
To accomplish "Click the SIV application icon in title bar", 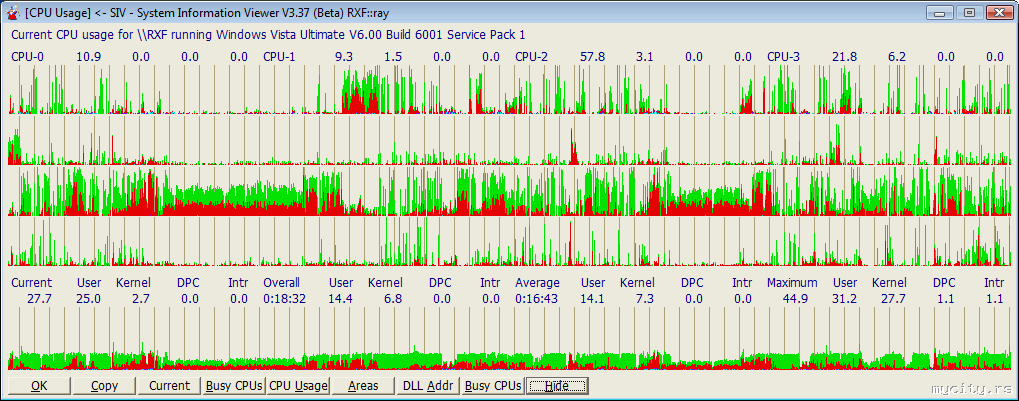I will tap(14, 12).
